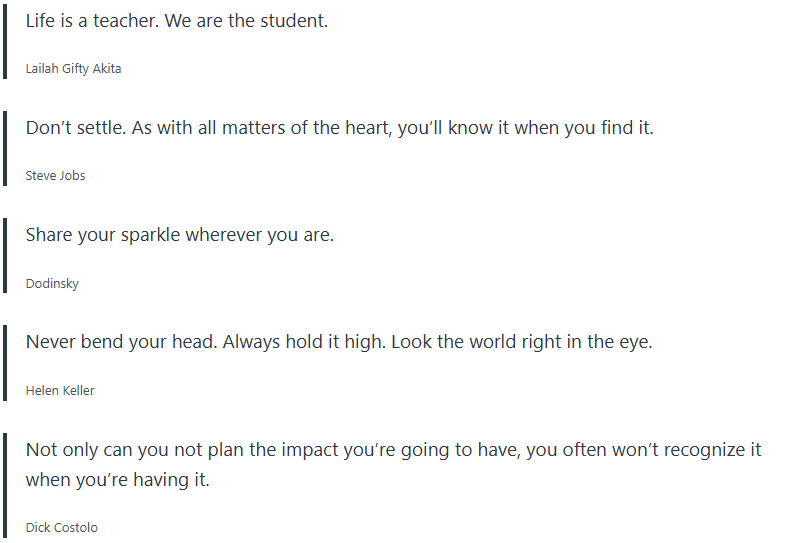The width and height of the screenshot is (808, 543).
Task: Click author name Helen Keller
Action: 60,391
